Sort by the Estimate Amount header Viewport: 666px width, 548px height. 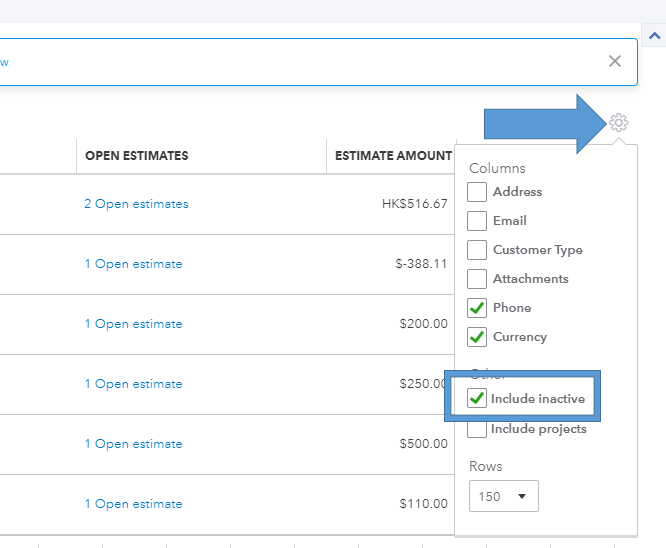click(x=393, y=156)
